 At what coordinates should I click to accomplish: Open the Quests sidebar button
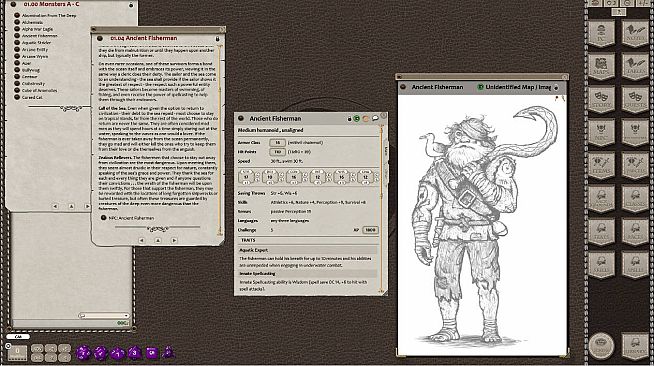click(x=635, y=100)
